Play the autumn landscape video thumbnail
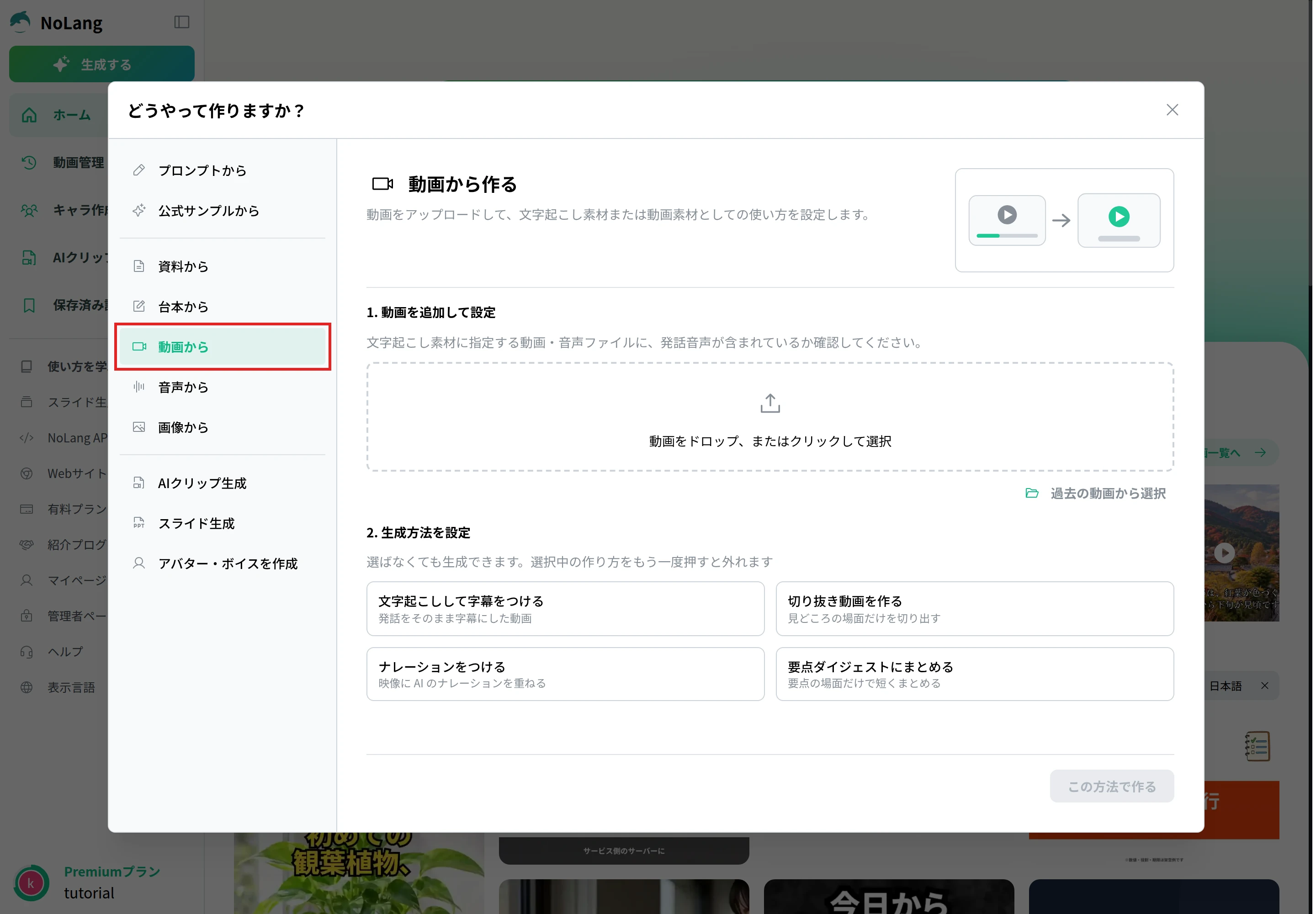 coord(1225,553)
